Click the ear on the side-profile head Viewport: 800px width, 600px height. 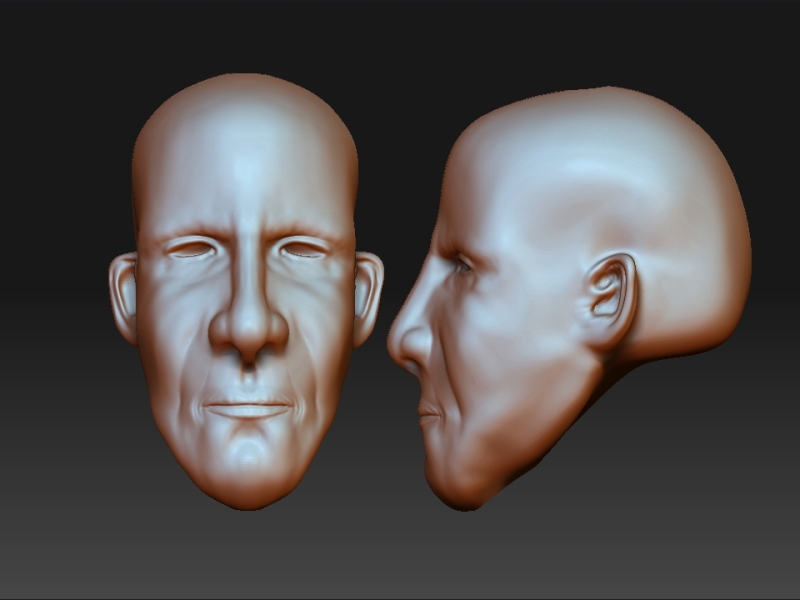(611, 302)
